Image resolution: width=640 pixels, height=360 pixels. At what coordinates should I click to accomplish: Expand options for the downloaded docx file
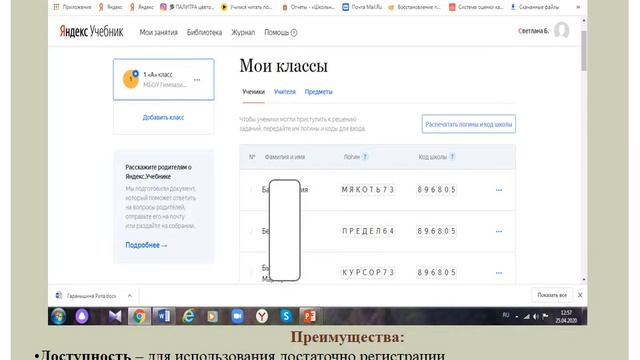[x=130, y=296]
